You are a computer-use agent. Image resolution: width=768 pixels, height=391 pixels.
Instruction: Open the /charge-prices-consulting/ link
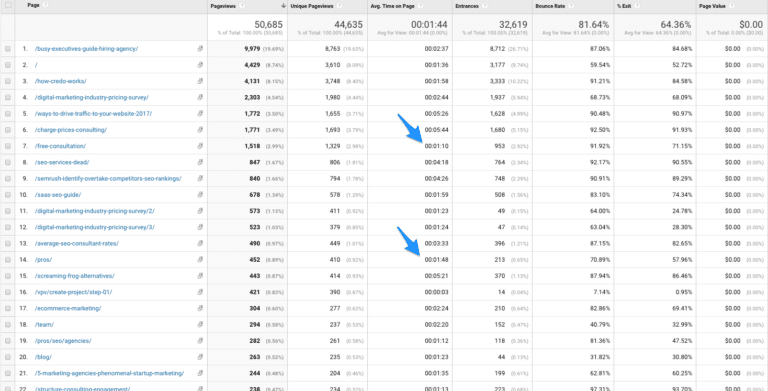71,130
